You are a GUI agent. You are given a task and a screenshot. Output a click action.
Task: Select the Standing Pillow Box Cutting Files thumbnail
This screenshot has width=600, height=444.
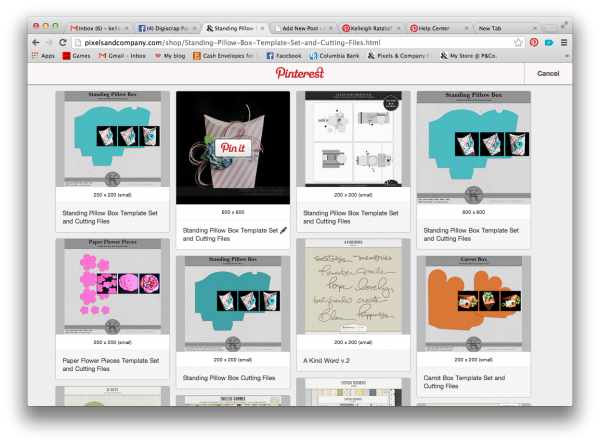coord(233,304)
